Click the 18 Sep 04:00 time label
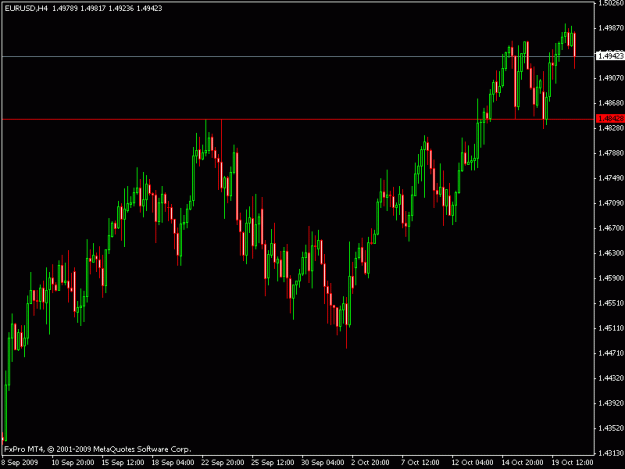The width and height of the screenshot is (625, 469). [173, 462]
